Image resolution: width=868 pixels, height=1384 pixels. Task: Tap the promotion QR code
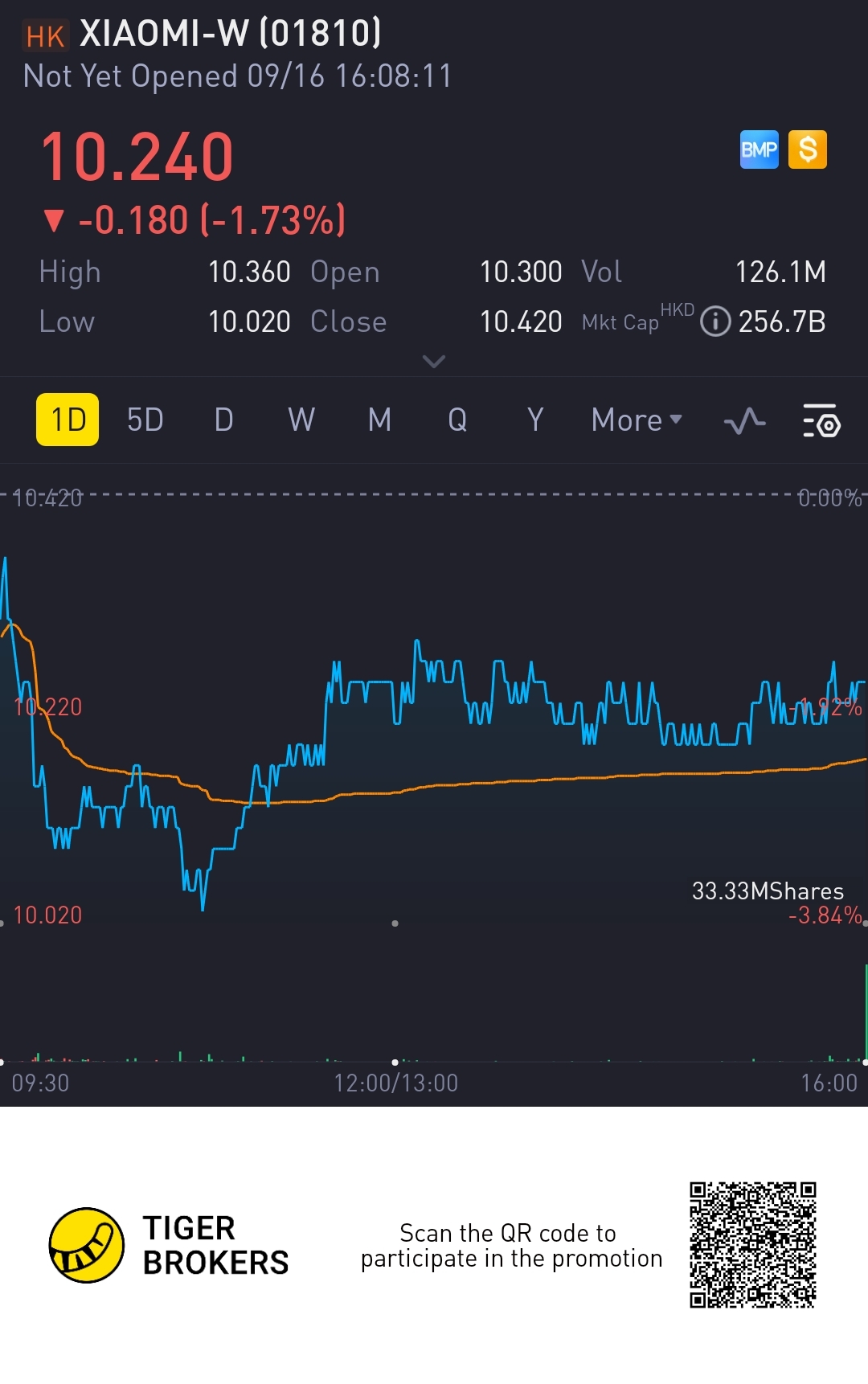pyautogui.click(x=753, y=1244)
